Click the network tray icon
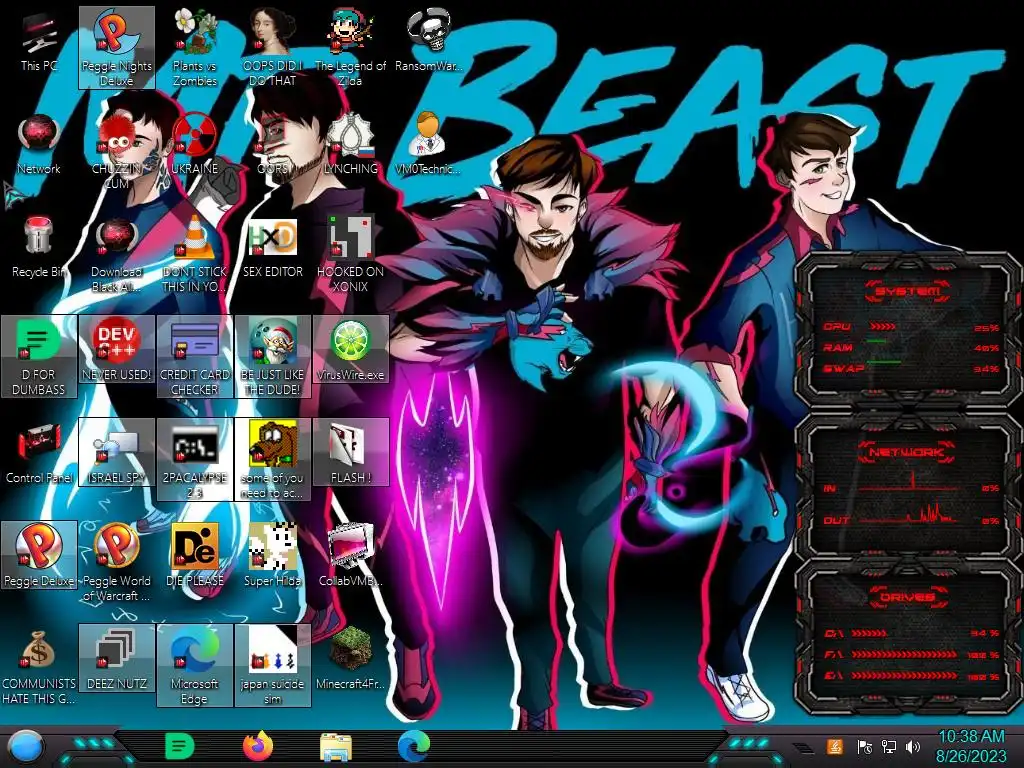 889,746
